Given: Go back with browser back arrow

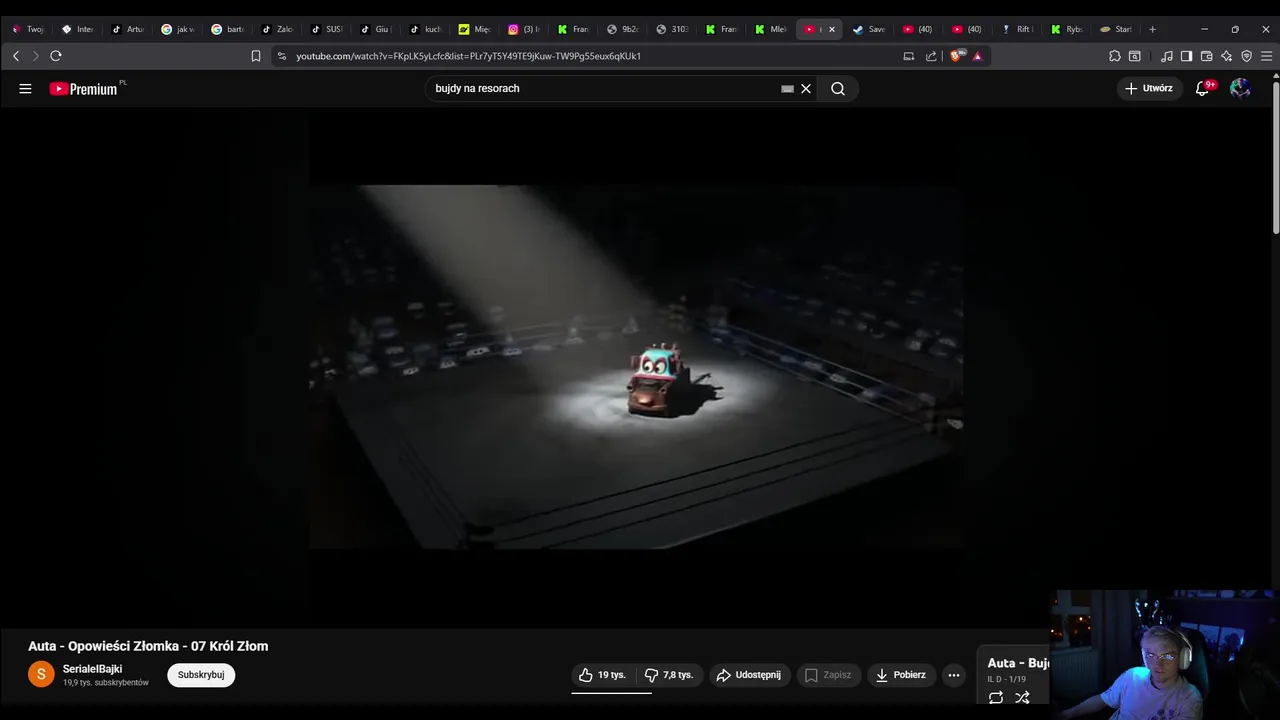Looking at the screenshot, I should [x=16, y=56].
